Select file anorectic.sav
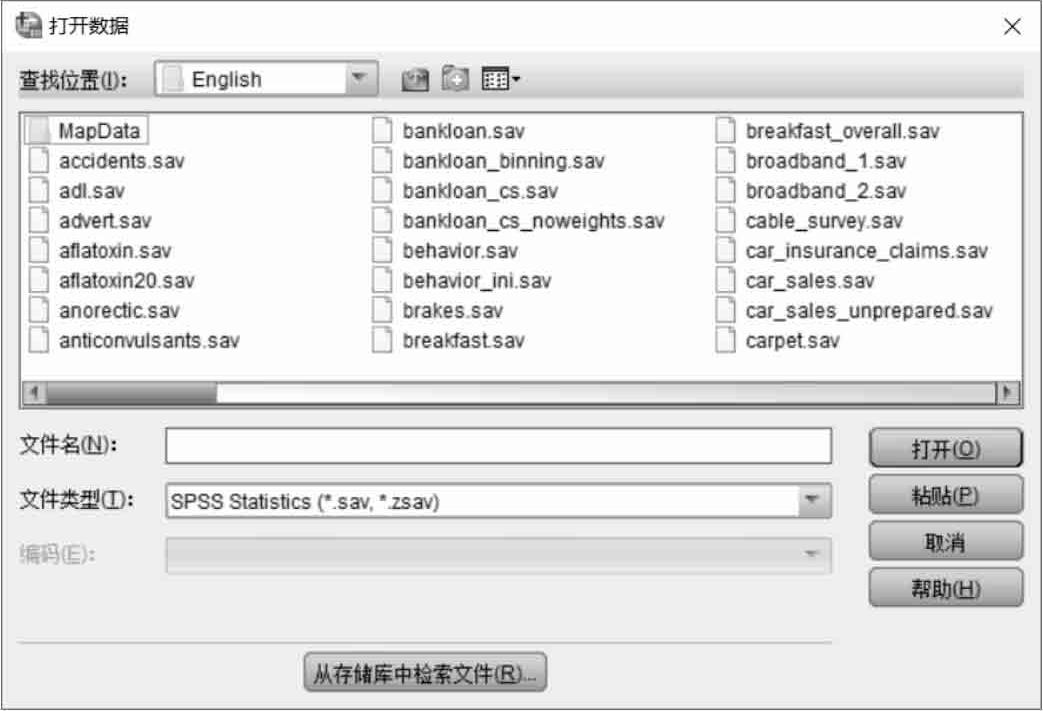Viewport: 1043px width, 711px height. (104, 311)
